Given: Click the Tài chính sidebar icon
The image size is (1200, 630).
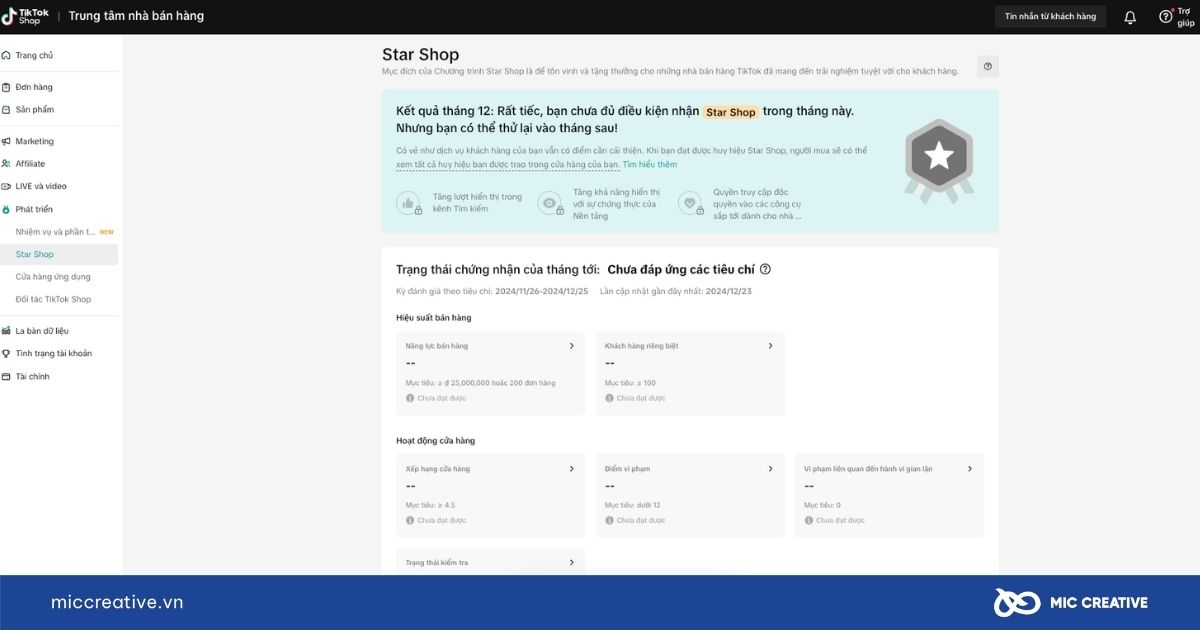Looking at the screenshot, I should (x=6, y=376).
